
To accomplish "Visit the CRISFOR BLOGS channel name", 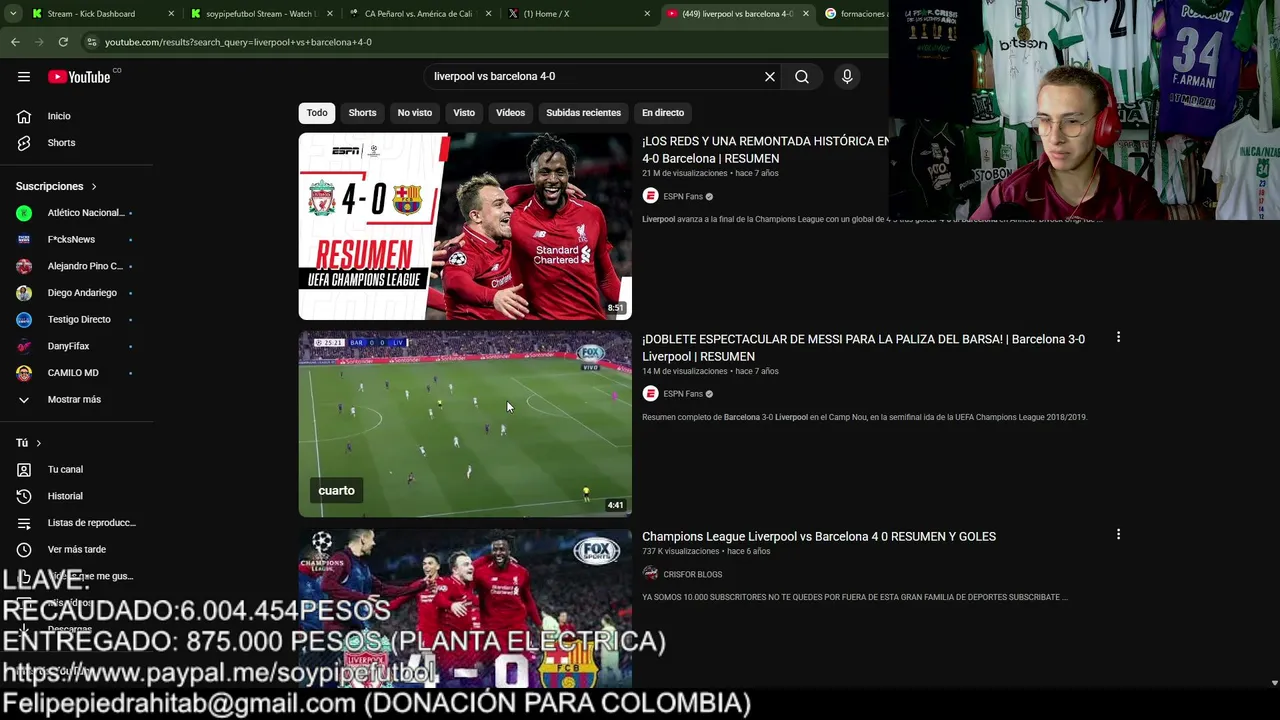I will click(x=692, y=575).
